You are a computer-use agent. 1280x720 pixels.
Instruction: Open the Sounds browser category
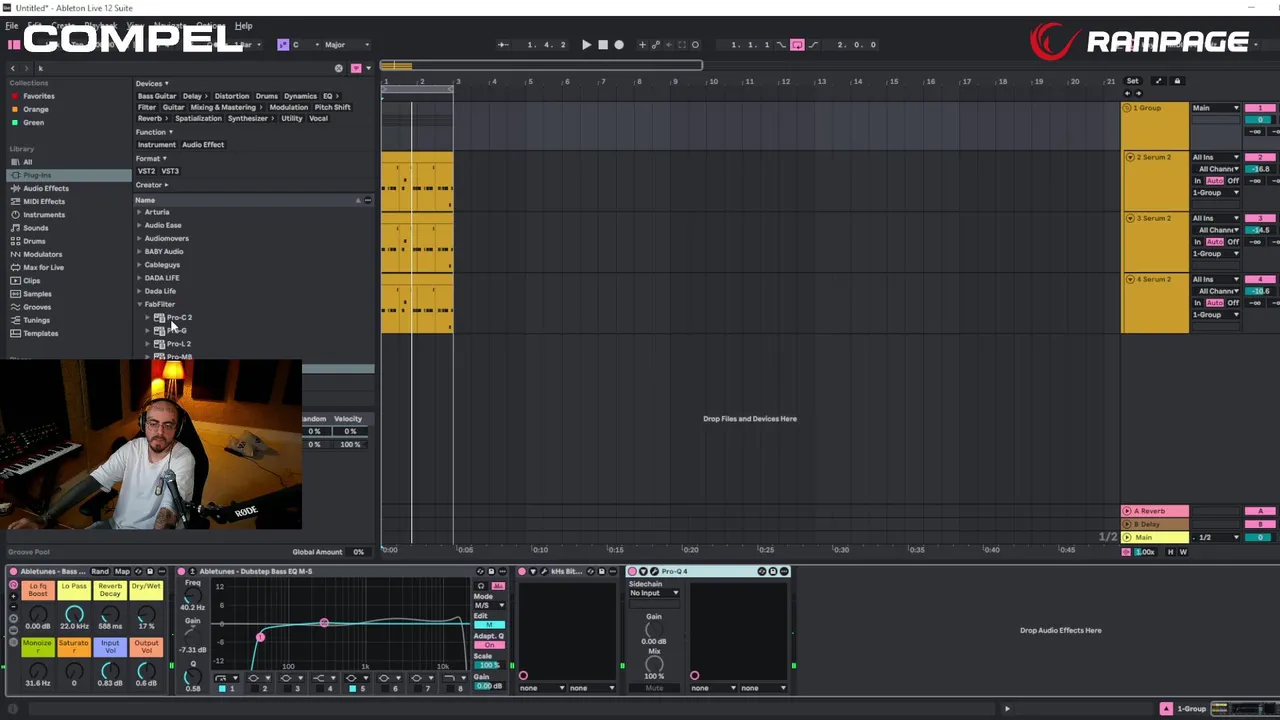(69, 228)
